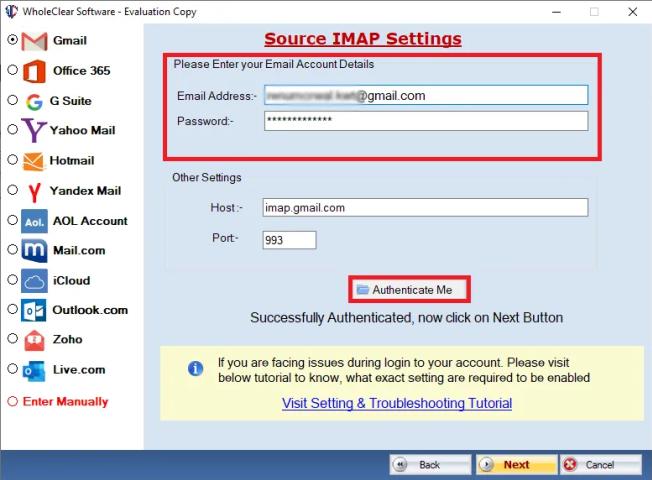Click the Zoho mail icon
This screenshot has width=652, height=480.
tap(34, 340)
